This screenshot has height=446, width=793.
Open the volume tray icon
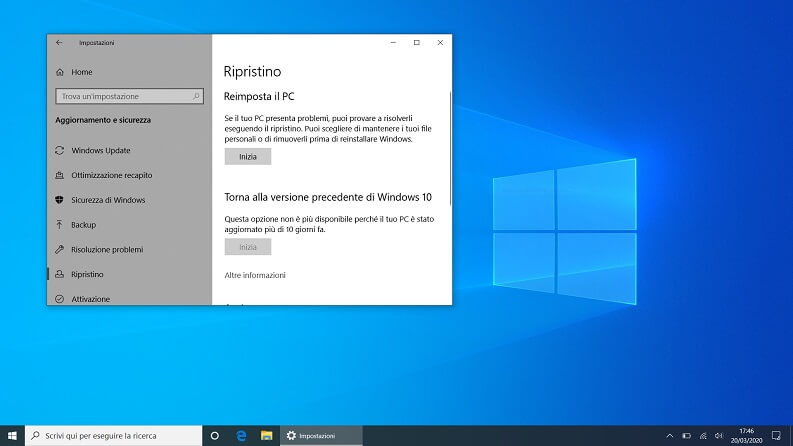719,436
